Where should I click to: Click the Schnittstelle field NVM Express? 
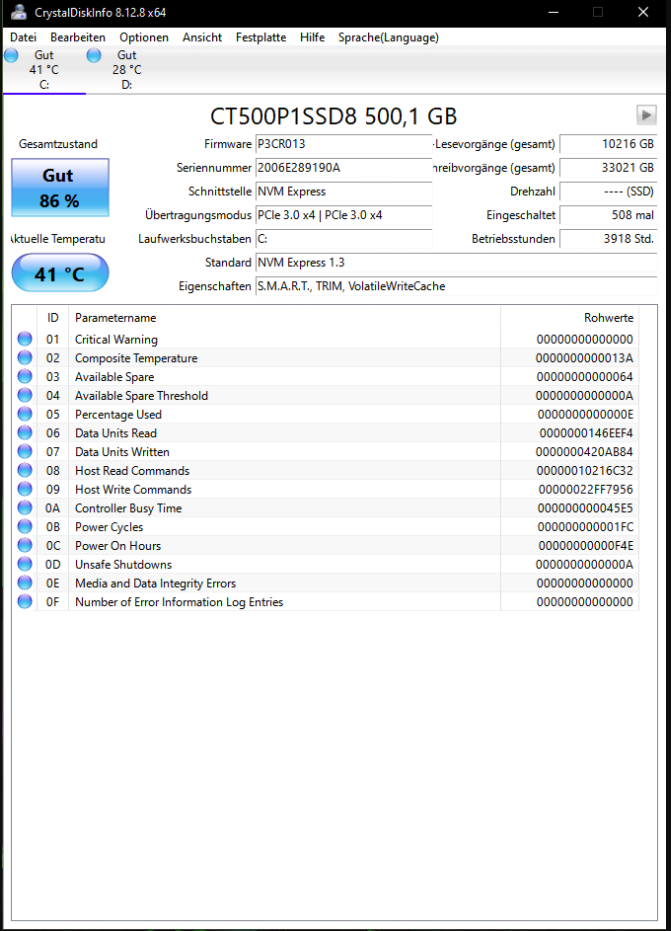coord(344,191)
